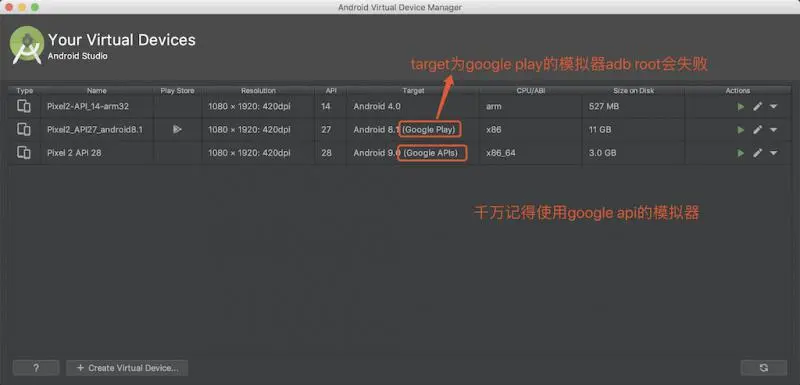Minimize the AVD Manager window

(x=21, y=7)
